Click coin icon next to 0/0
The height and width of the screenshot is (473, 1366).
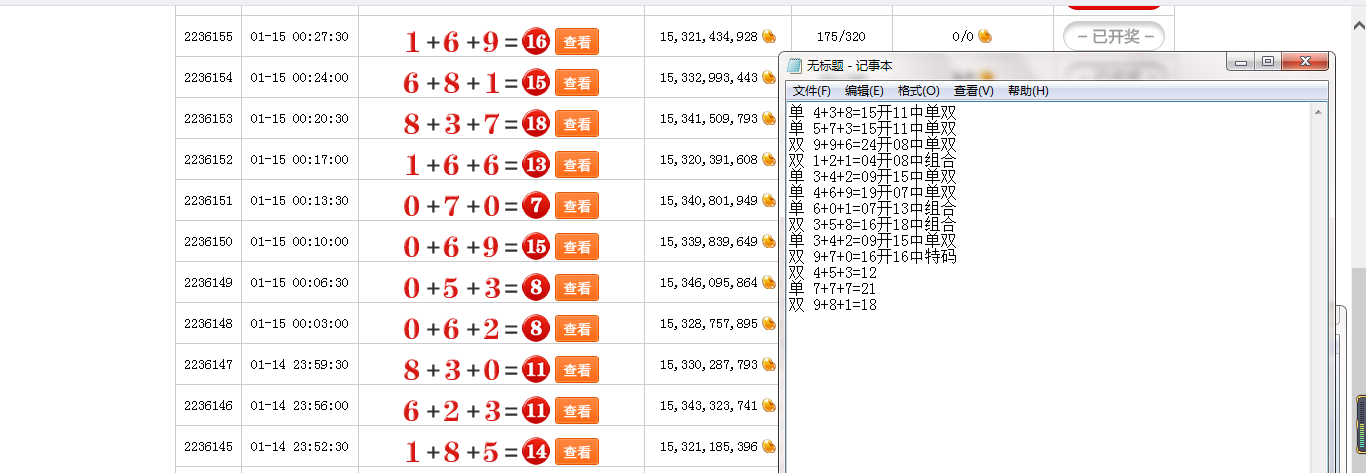point(985,36)
